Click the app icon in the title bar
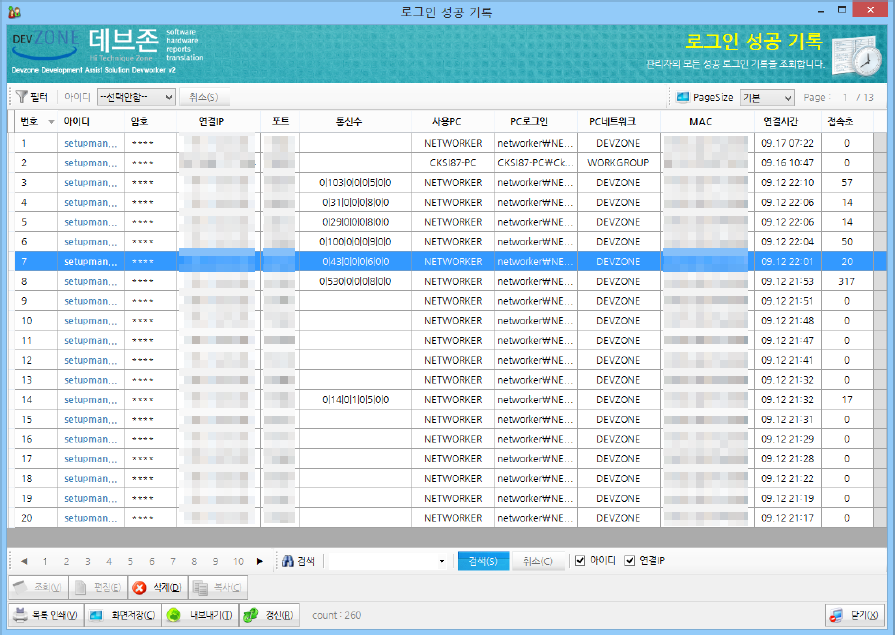Image resolution: width=895 pixels, height=635 pixels. pyautogui.click(x=14, y=11)
